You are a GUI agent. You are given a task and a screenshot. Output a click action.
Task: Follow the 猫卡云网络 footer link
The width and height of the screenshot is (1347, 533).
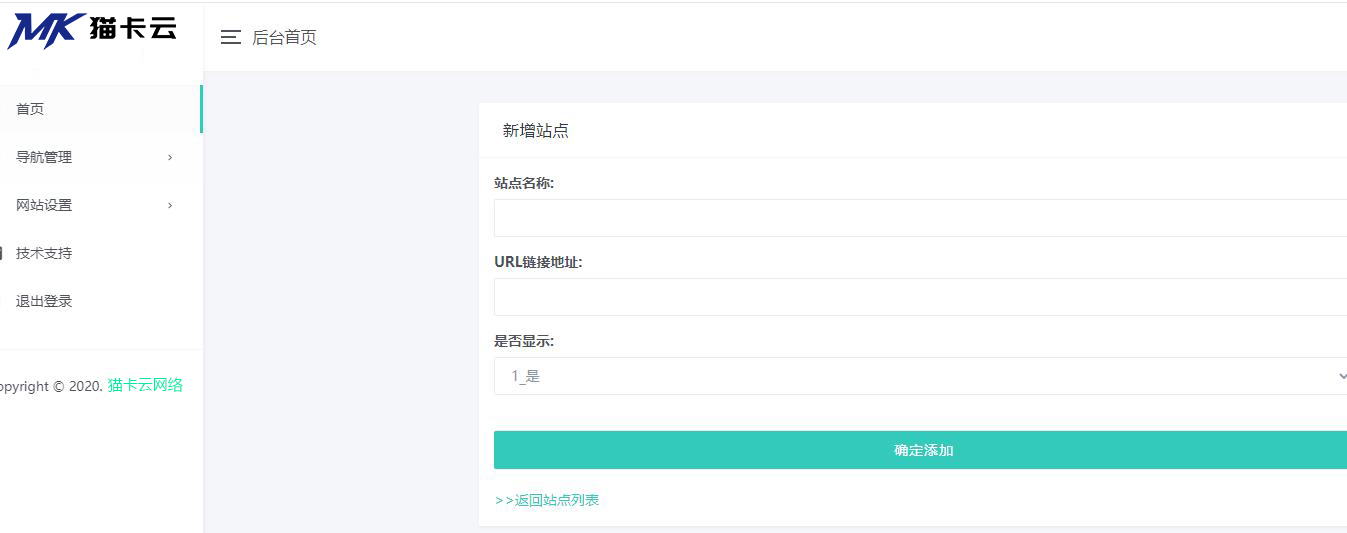point(145,385)
